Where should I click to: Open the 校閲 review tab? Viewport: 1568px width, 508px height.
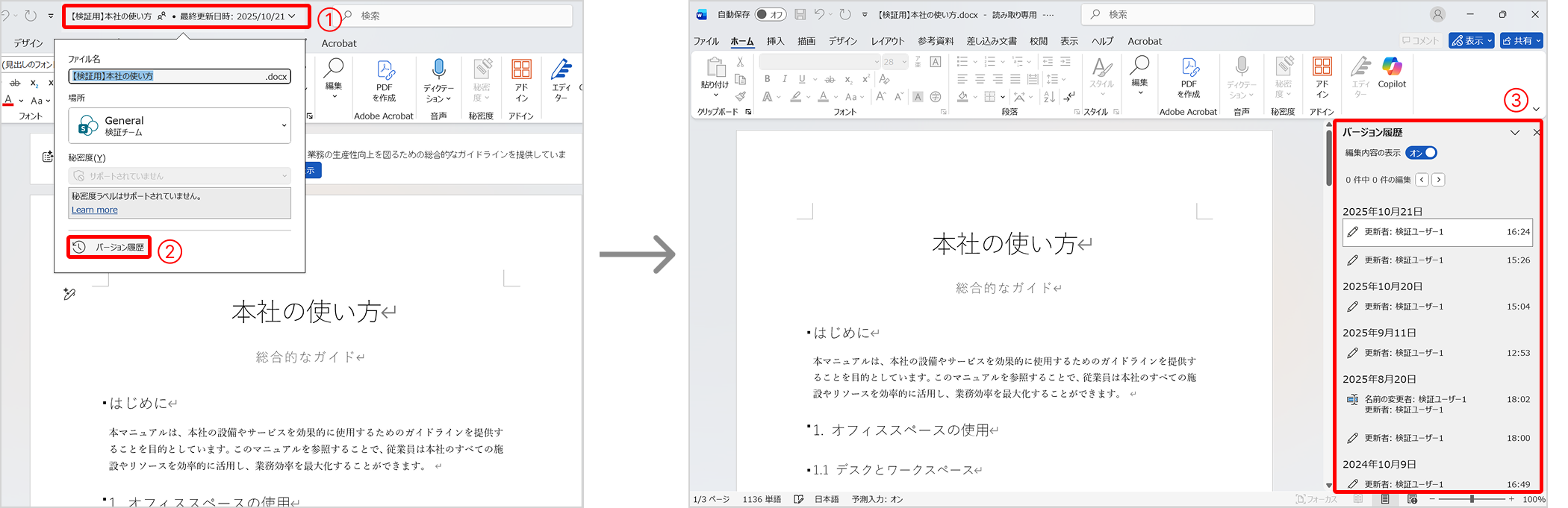1038,41
